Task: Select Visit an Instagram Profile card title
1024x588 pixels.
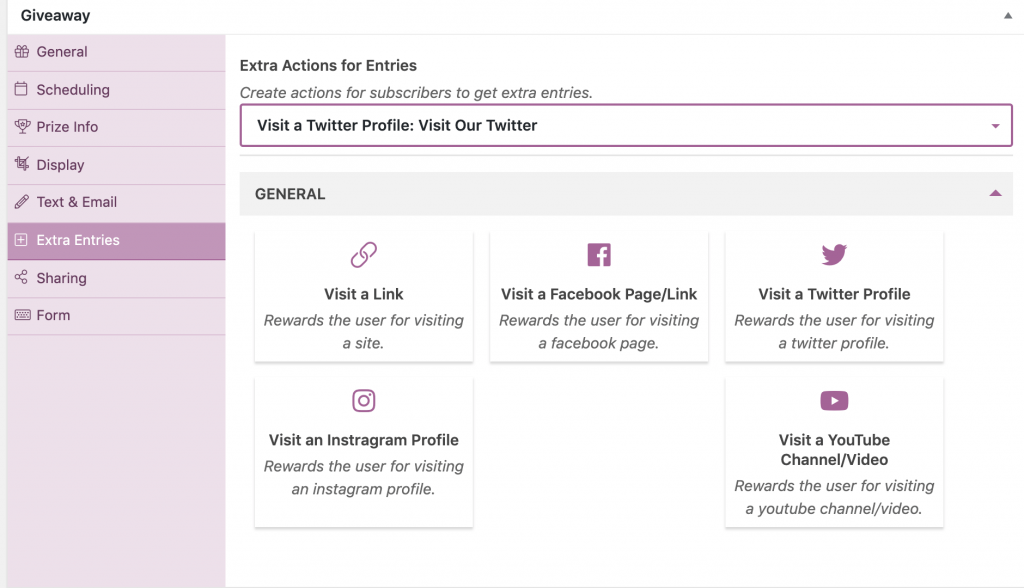Action: pos(364,440)
